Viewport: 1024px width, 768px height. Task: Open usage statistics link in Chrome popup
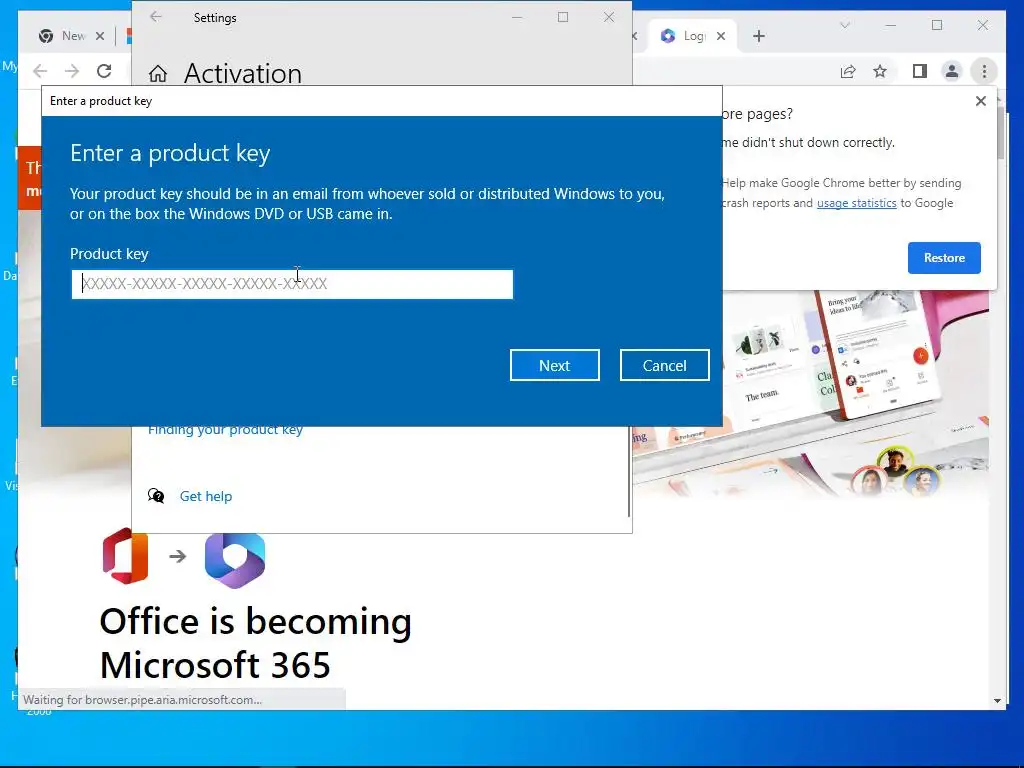click(x=856, y=203)
